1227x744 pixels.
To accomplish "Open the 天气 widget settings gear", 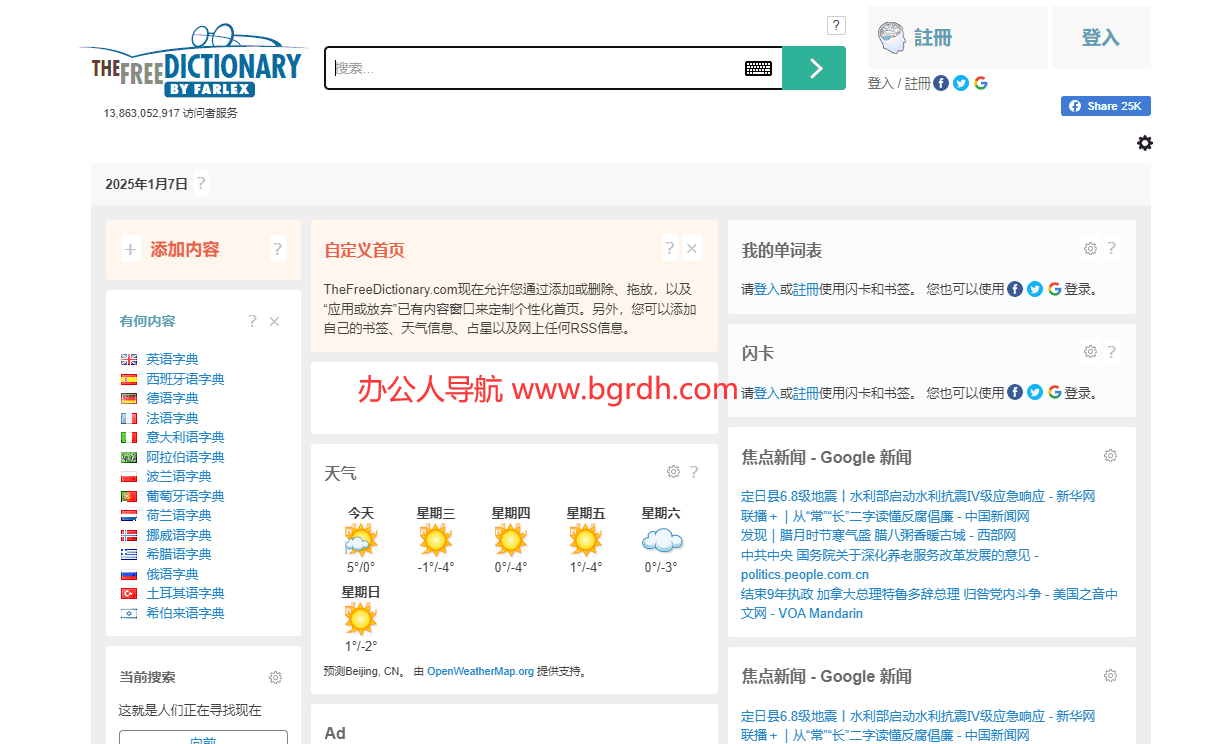I will (673, 471).
